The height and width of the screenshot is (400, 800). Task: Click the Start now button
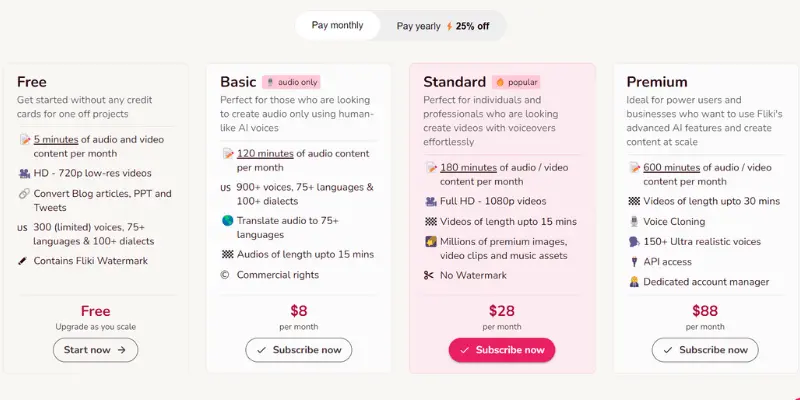click(x=95, y=350)
